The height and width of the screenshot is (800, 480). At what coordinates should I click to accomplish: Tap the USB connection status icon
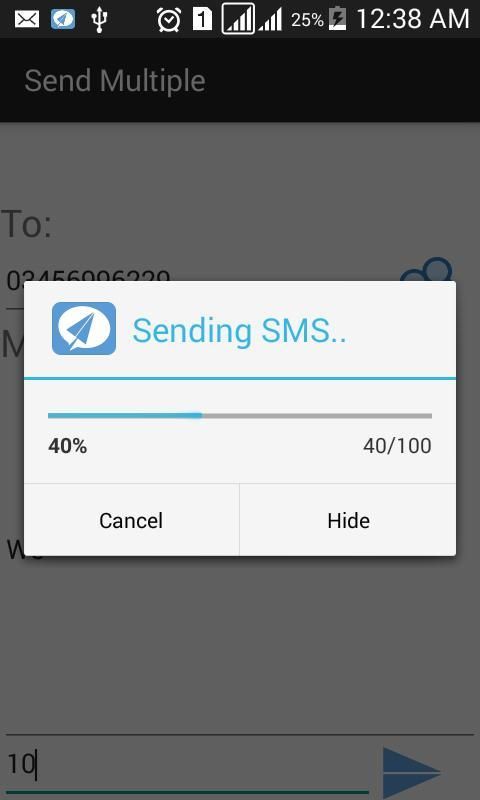click(x=99, y=19)
